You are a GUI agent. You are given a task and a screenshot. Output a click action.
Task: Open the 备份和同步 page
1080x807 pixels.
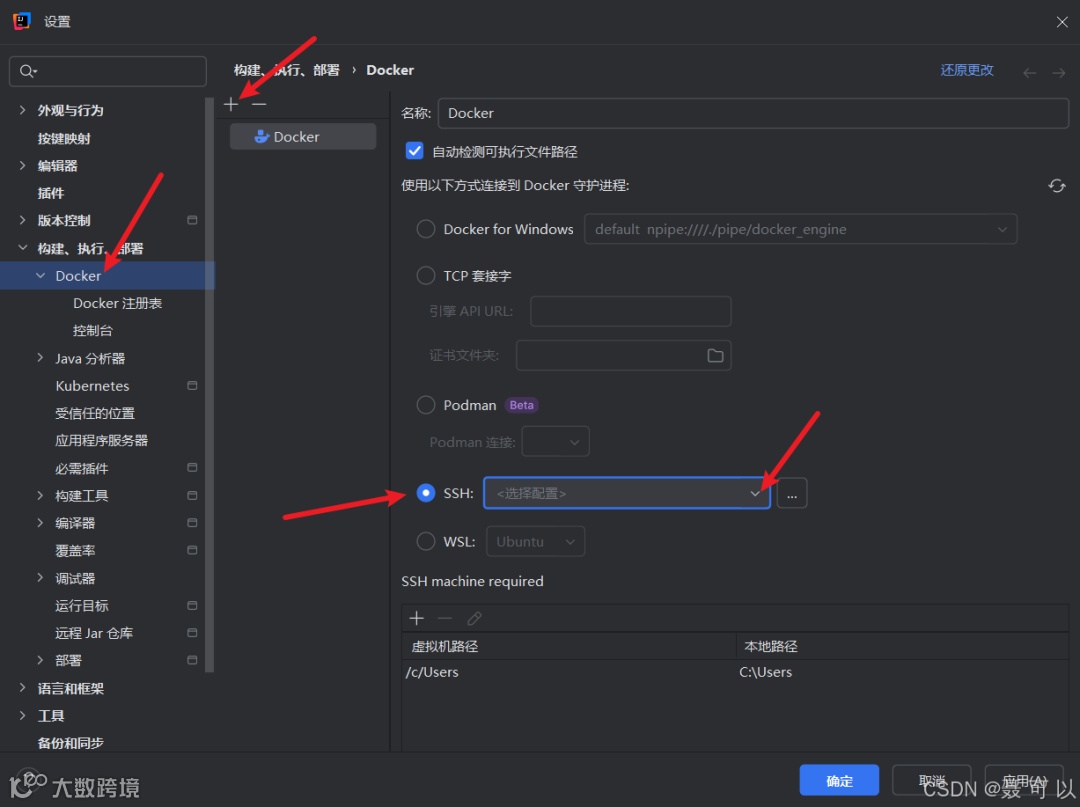(70, 743)
